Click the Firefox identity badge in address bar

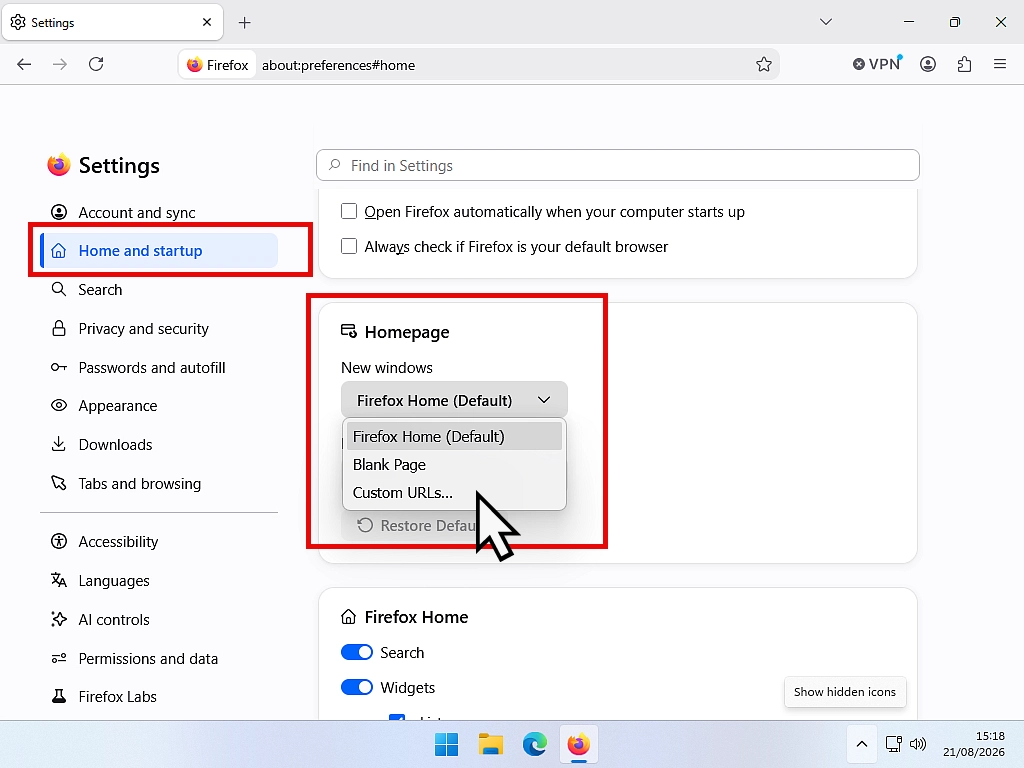[217, 65]
